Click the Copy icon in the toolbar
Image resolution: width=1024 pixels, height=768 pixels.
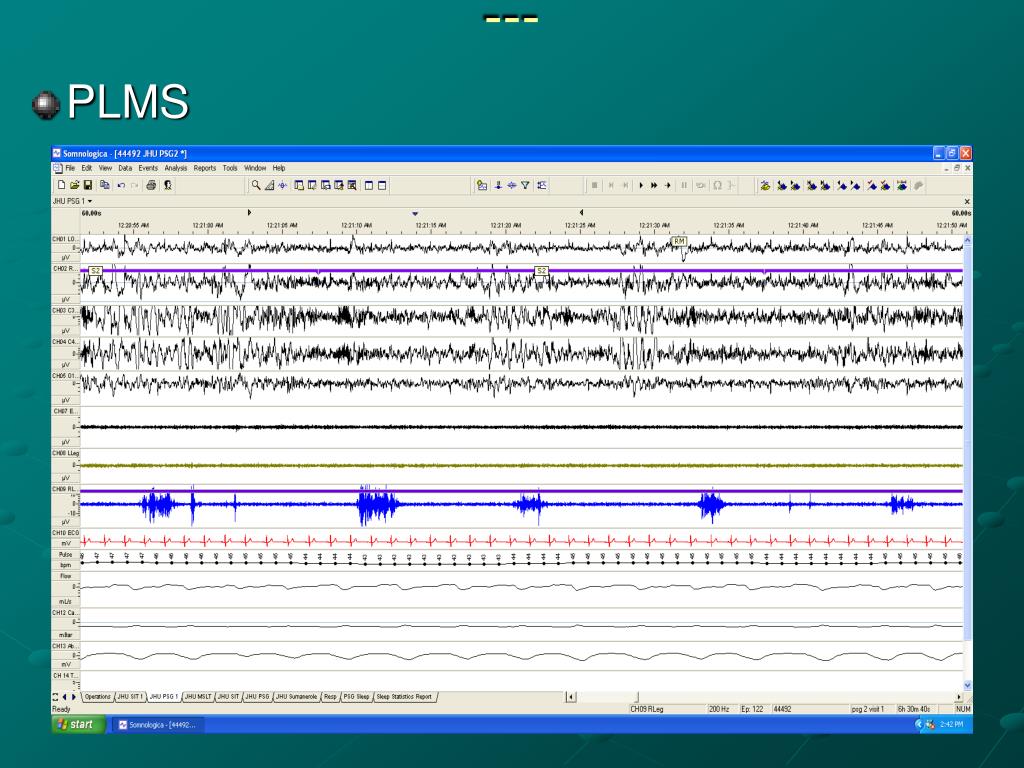pos(104,185)
